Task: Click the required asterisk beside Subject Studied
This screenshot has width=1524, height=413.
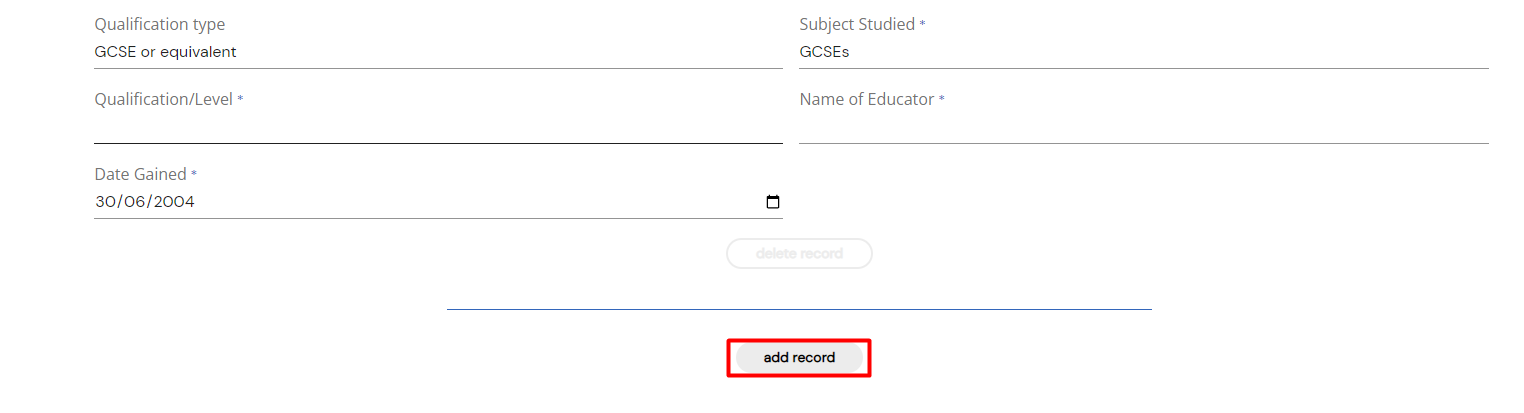Action: 922,25
